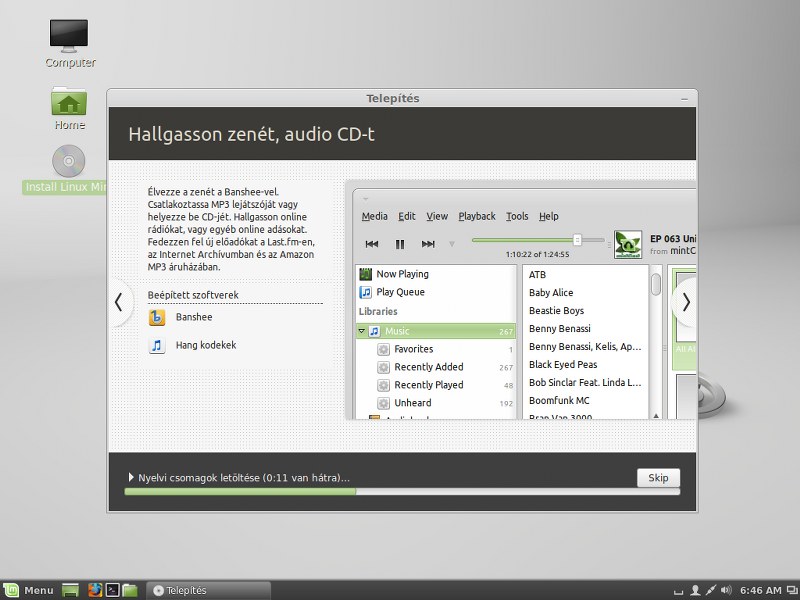Select Now Playing in the Banshee sidebar

pos(437,274)
